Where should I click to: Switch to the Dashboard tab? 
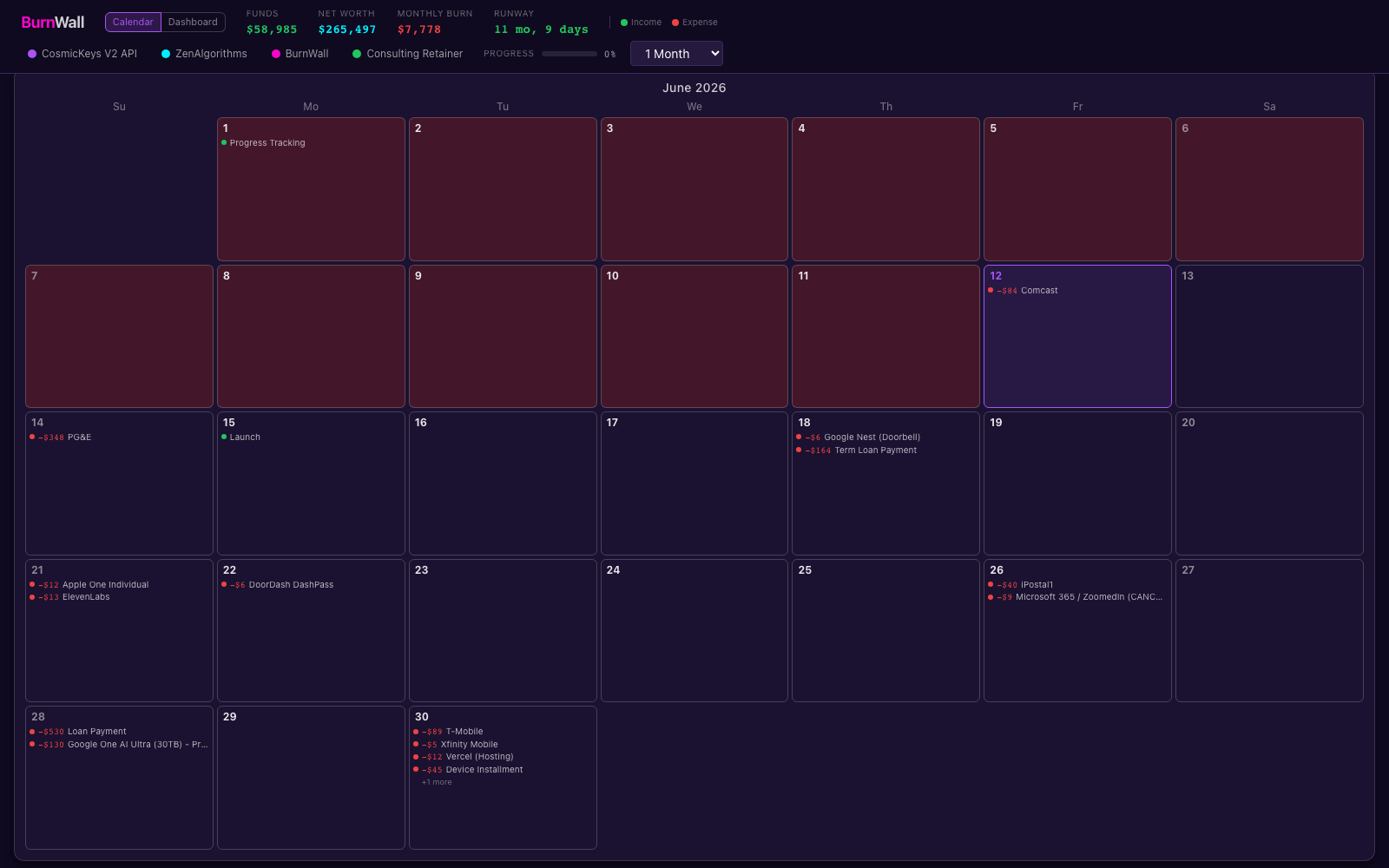click(x=193, y=22)
